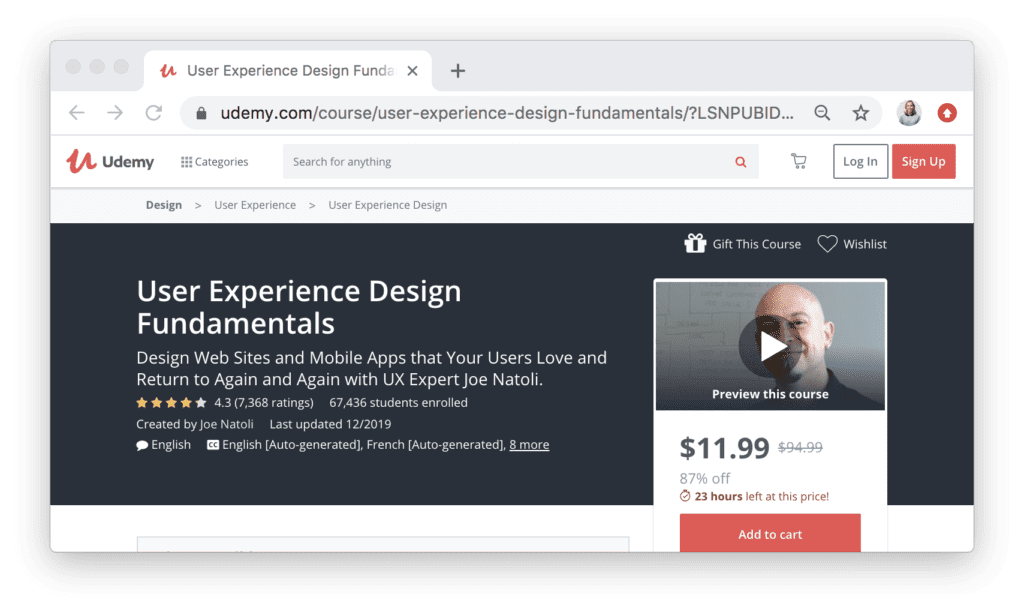The height and width of the screenshot is (612, 1024).
Task: Click the Last updated 12/2019 text
Action: (330, 425)
